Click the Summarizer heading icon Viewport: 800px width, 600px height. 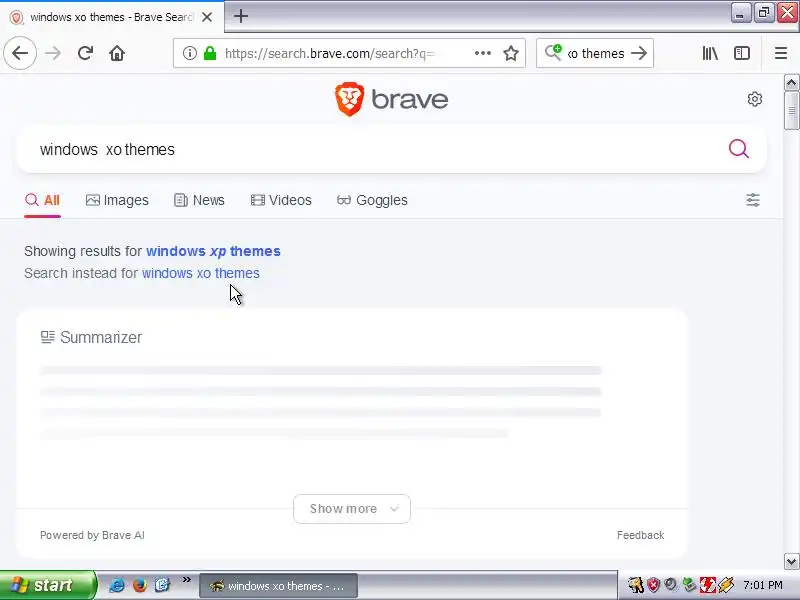(x=47, y=337)
